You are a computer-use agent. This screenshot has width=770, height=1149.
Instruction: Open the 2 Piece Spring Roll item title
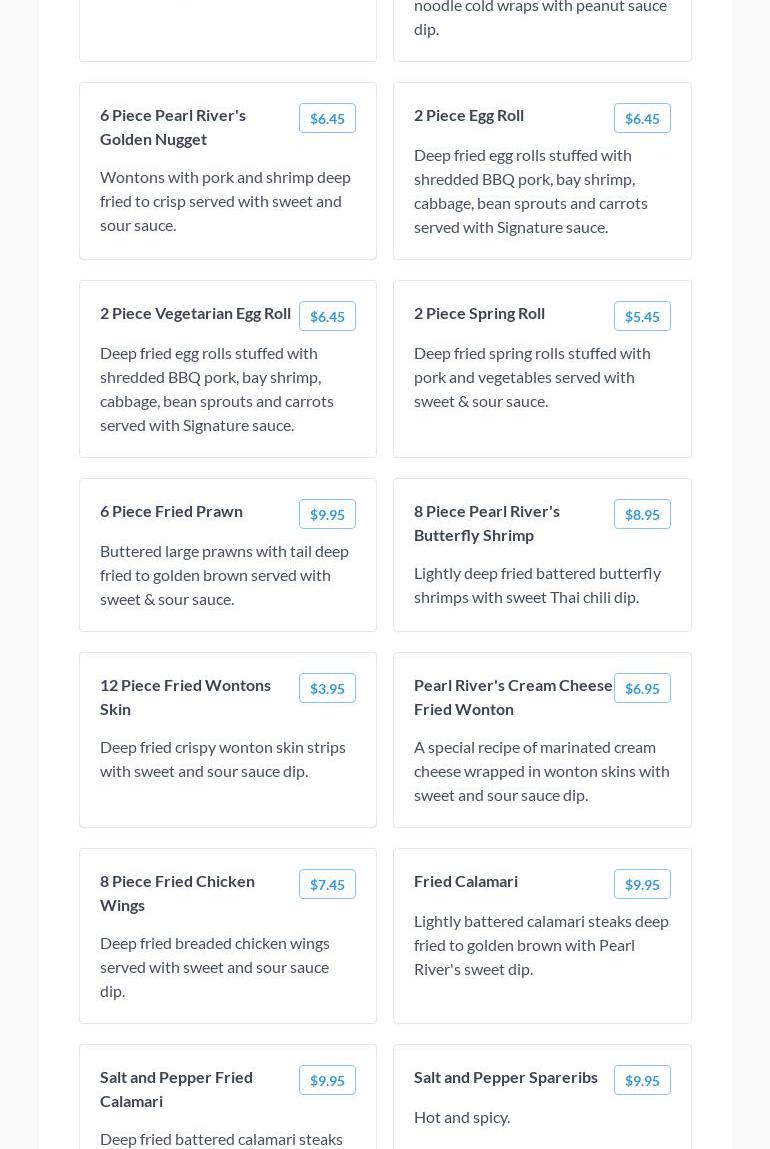(479, 313)
